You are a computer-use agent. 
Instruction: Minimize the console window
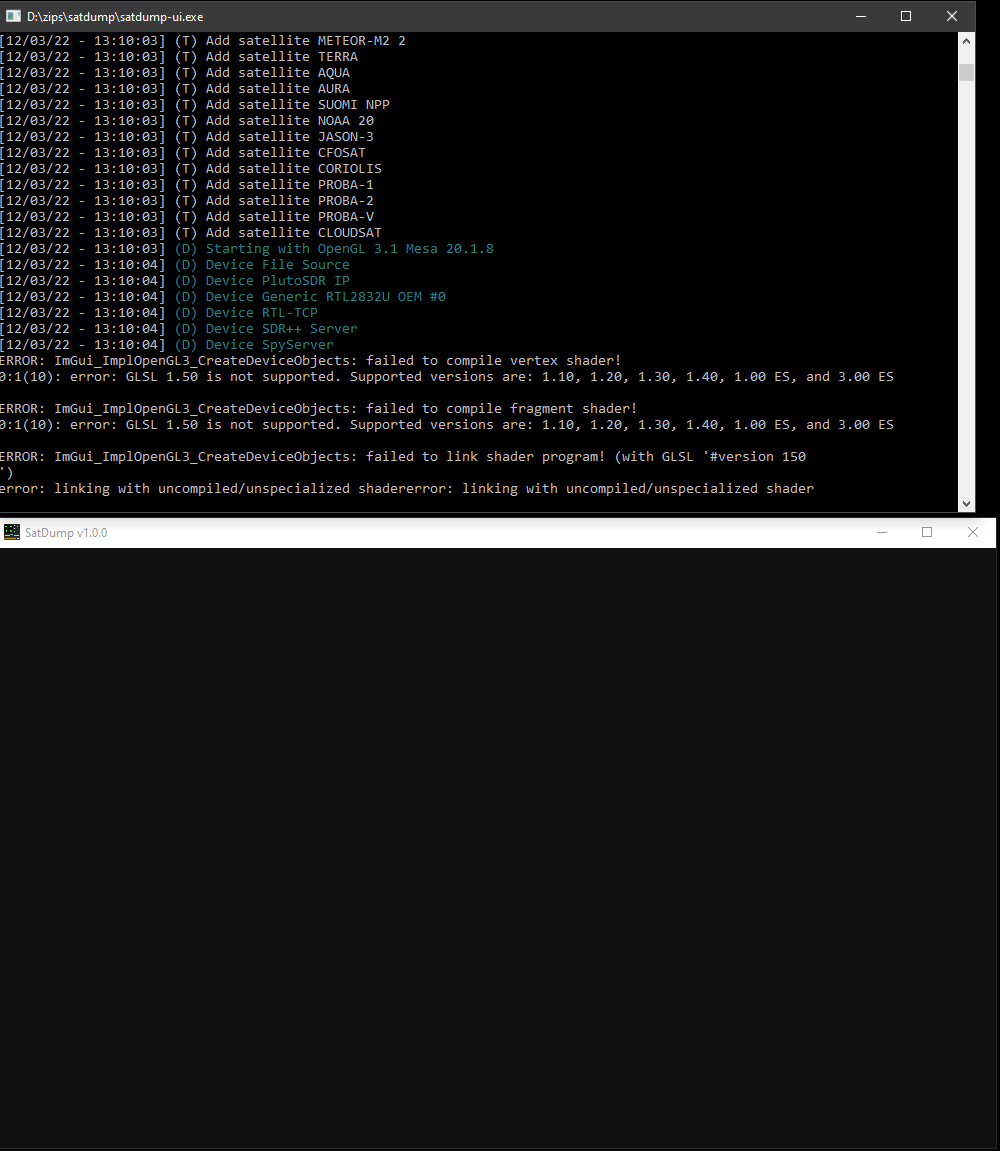click(861, 16)
